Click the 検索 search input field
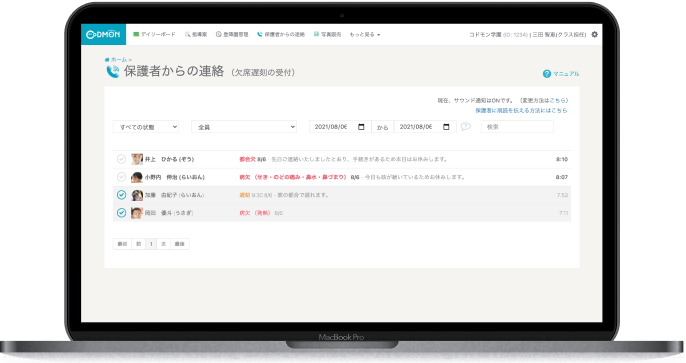This screenshot has height=363, width=686. tap(517, 127)
